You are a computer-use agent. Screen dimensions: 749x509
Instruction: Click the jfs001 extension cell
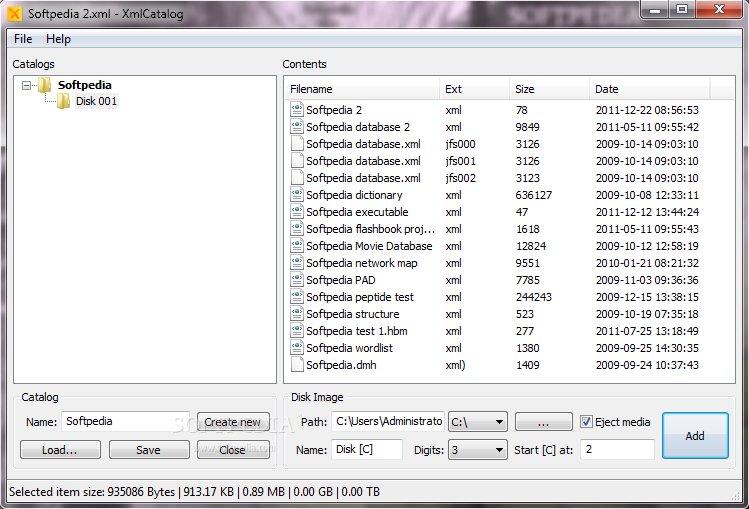(460, 161)
